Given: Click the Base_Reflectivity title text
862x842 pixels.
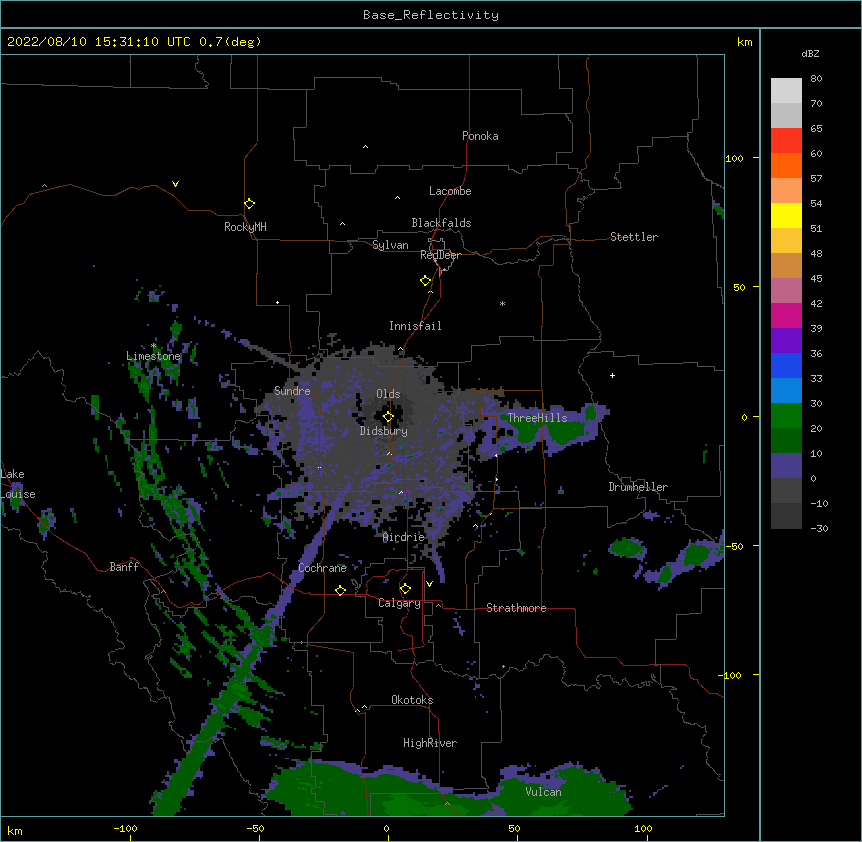Looking at the screenshot, I should pos(431,15).
